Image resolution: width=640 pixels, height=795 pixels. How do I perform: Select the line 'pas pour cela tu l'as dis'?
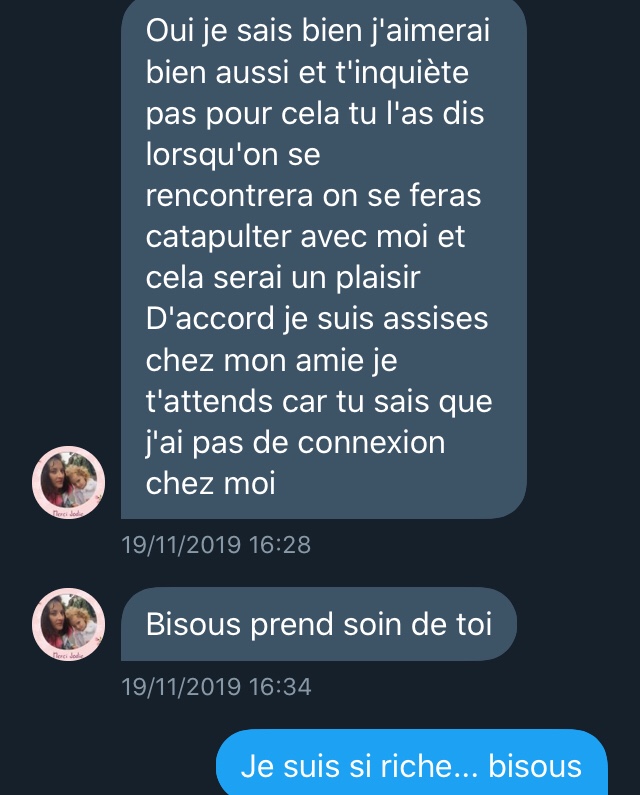[315, 114]
